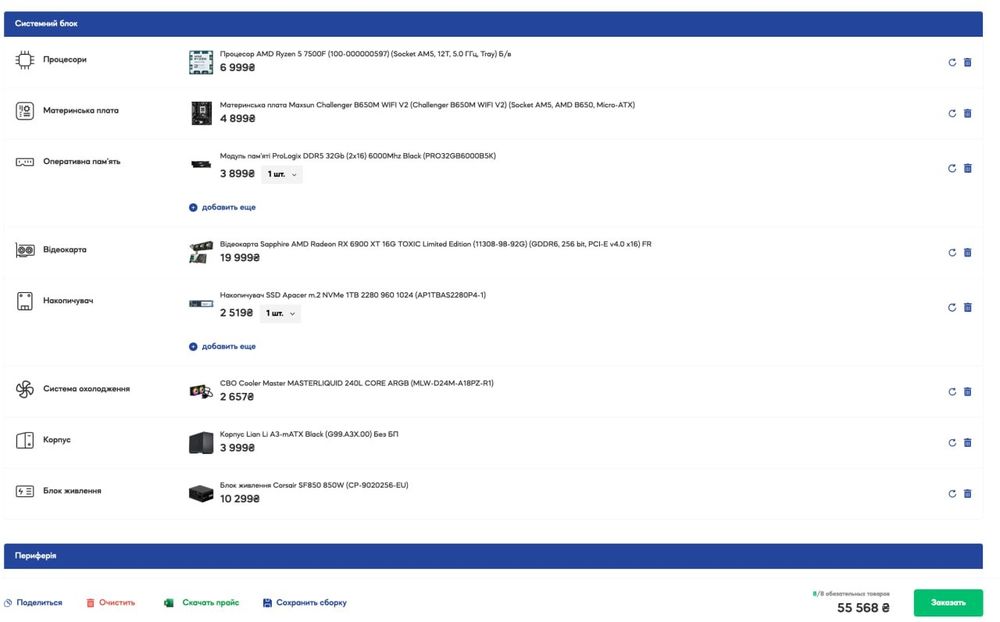This screenshot has height=622, width=1000.
Task: Click the Процесори category chip icon
Action: pos(25,60)
